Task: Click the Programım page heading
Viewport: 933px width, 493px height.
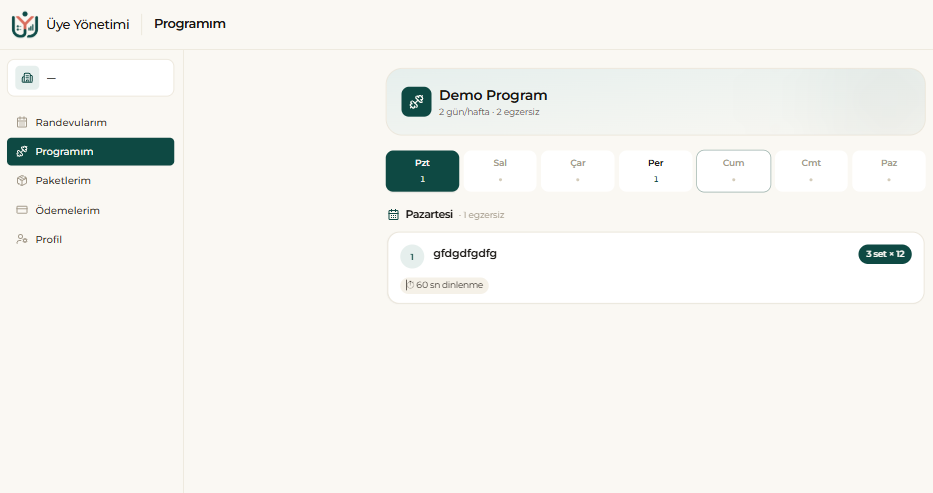Action: tap(190, 24)
